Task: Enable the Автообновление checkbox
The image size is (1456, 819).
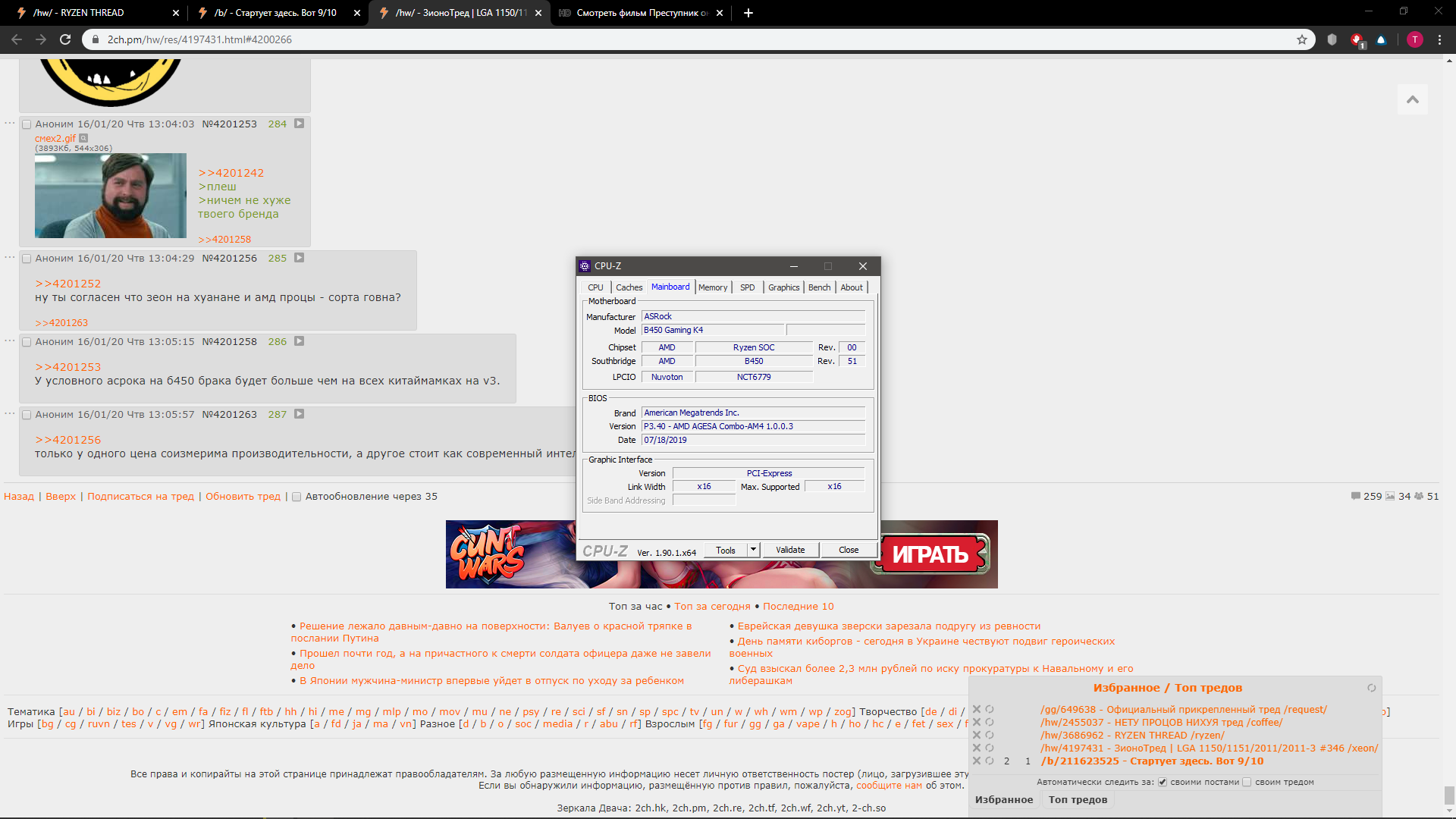Action: click(297, 497)
